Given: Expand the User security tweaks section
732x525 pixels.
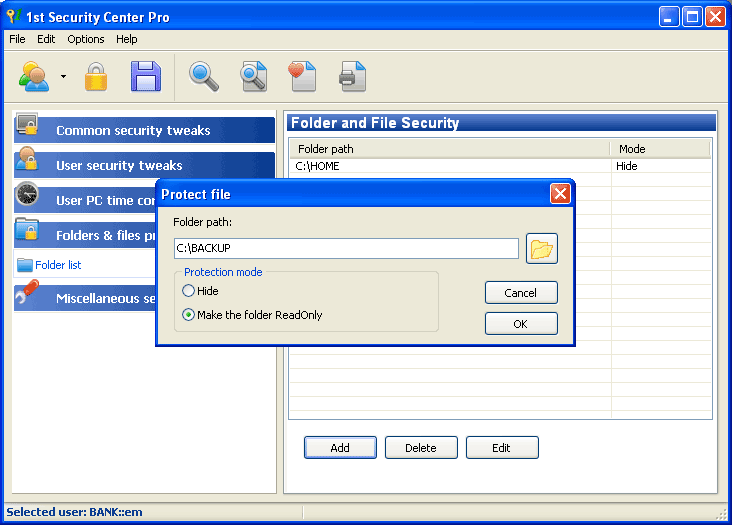Looking at the screenshot, I should (145, 165).
